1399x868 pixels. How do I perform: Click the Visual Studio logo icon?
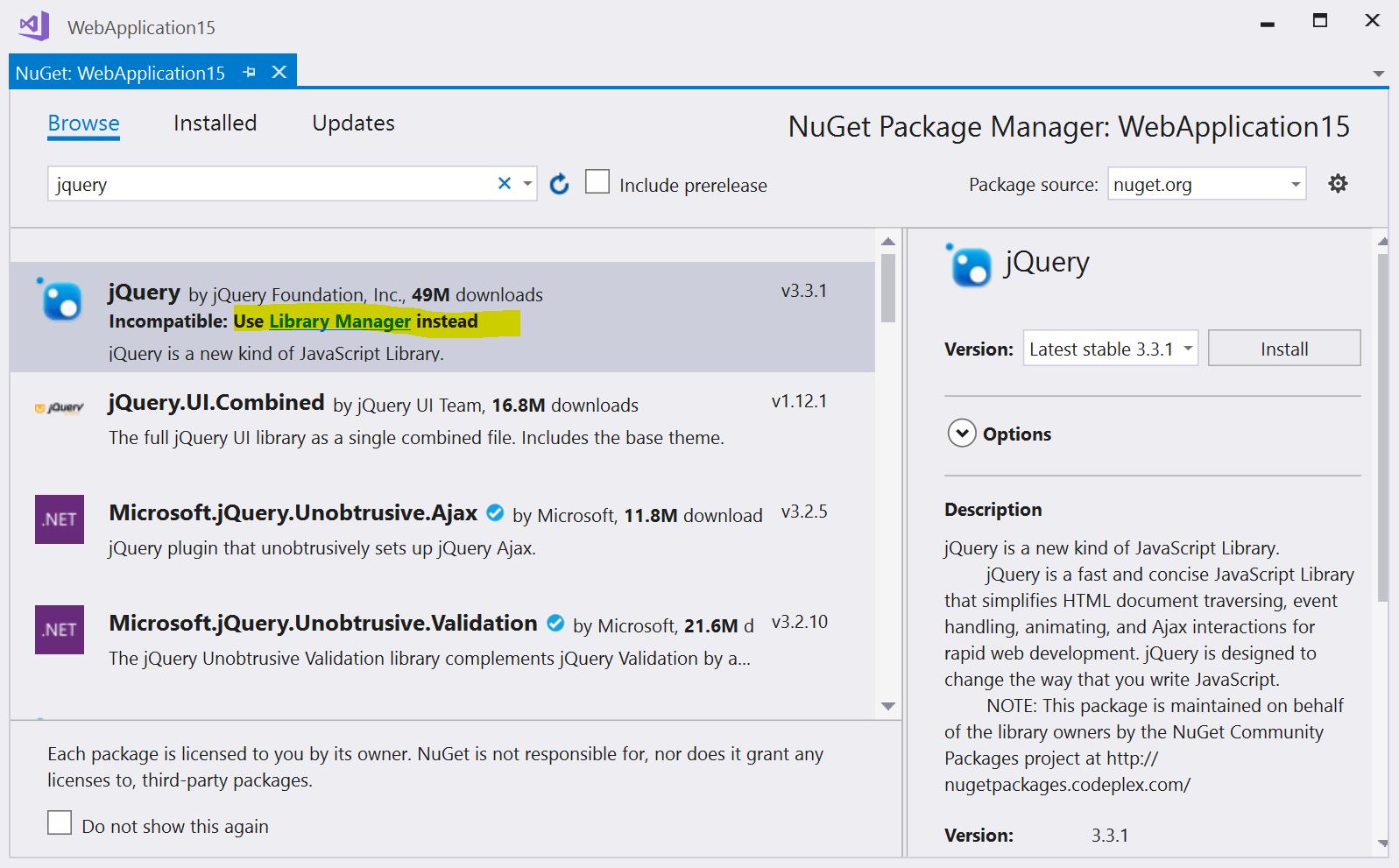click(34, 26)
